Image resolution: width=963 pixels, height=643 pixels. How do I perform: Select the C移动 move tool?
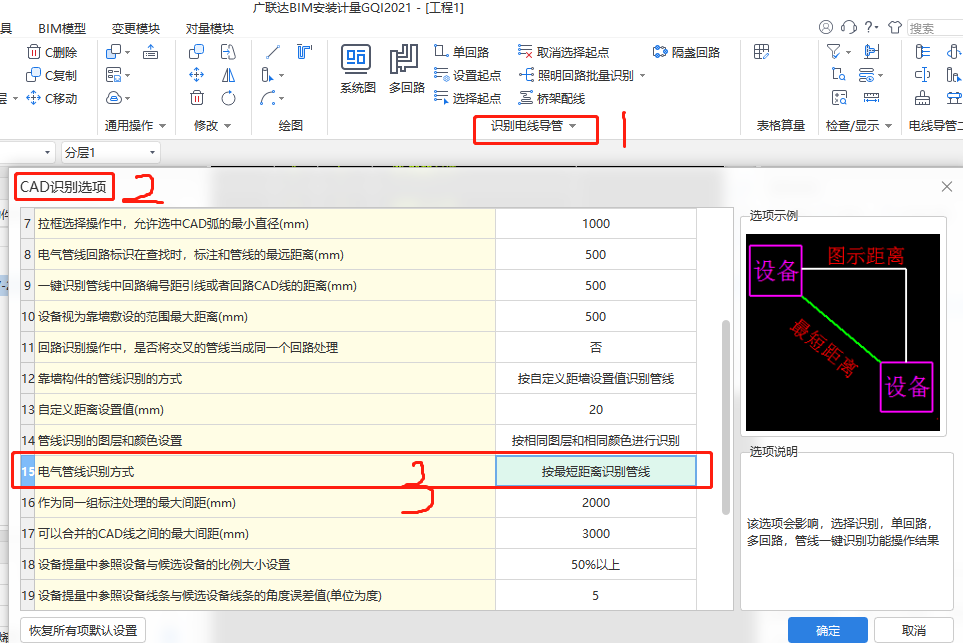52,98
